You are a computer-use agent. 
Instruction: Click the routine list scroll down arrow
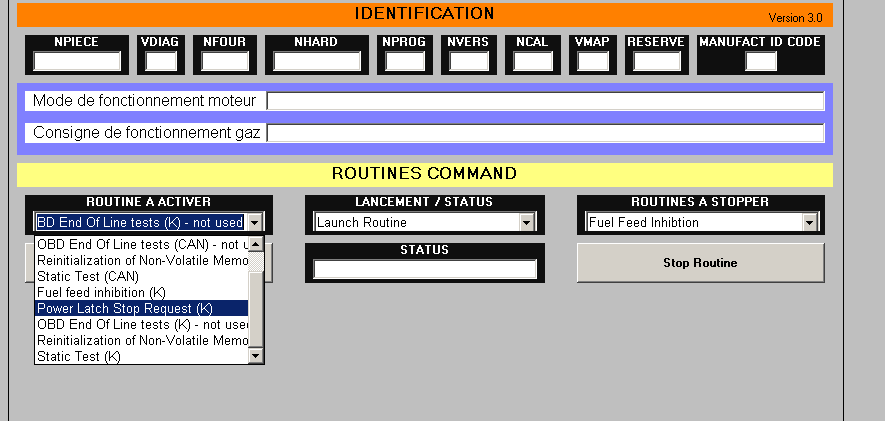coord(255,356)
